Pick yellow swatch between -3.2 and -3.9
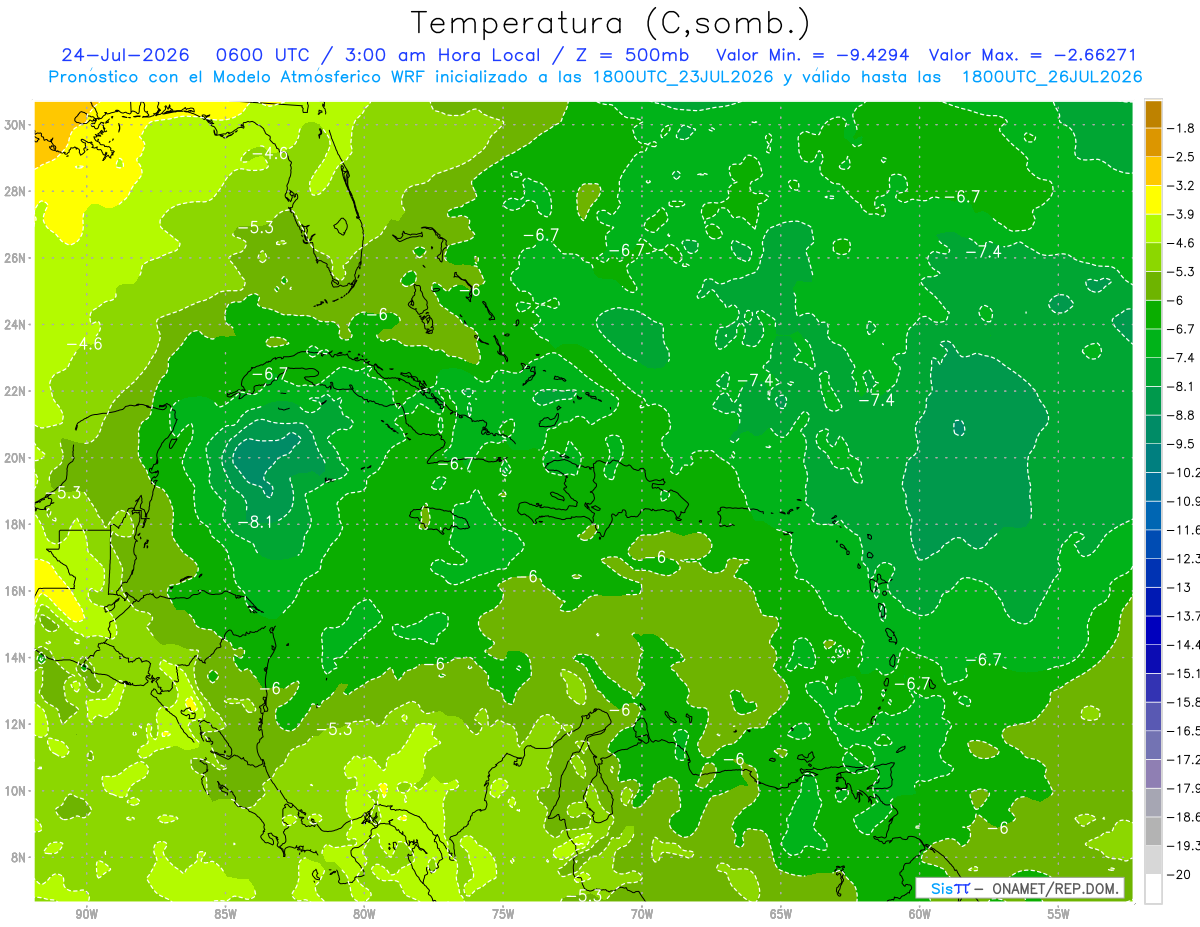Image resolution: width=1200 pixels, height=927 pixels. (x=1153, y=200)
